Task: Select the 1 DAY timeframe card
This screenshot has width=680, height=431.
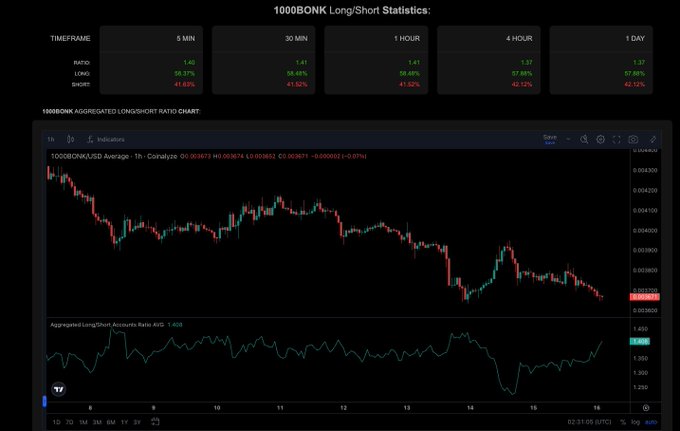Action: point(601,59)
